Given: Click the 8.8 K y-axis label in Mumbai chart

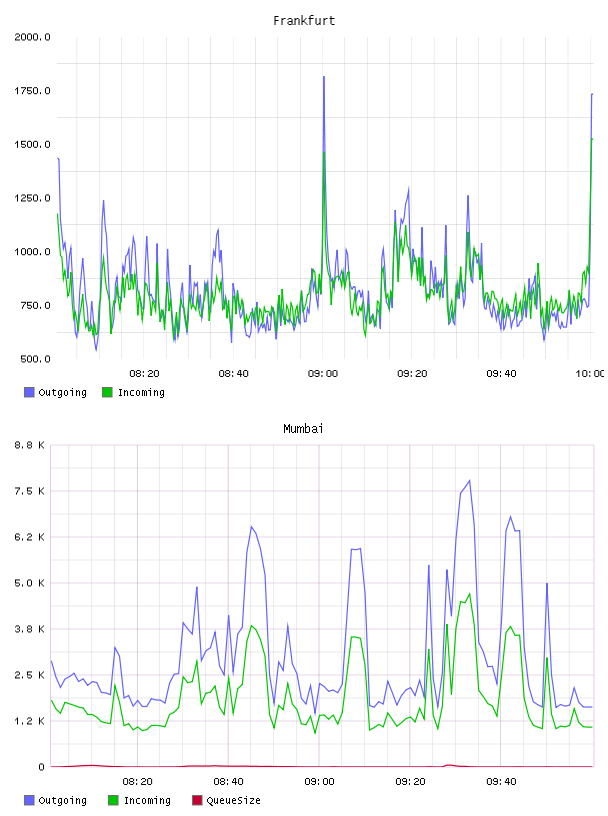Looking at the screenshot, I should click(x=29, y=445).
